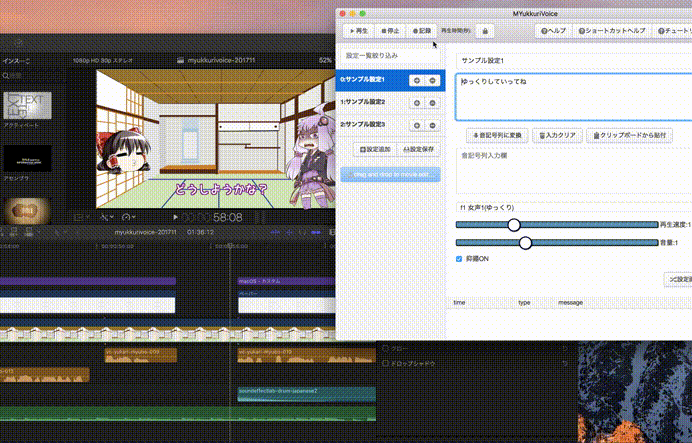Viewport: 692px width, 443px height.
Task: Click the minus icon on 2:サンプル設定3 row
Action: click(x=432, y=125)
